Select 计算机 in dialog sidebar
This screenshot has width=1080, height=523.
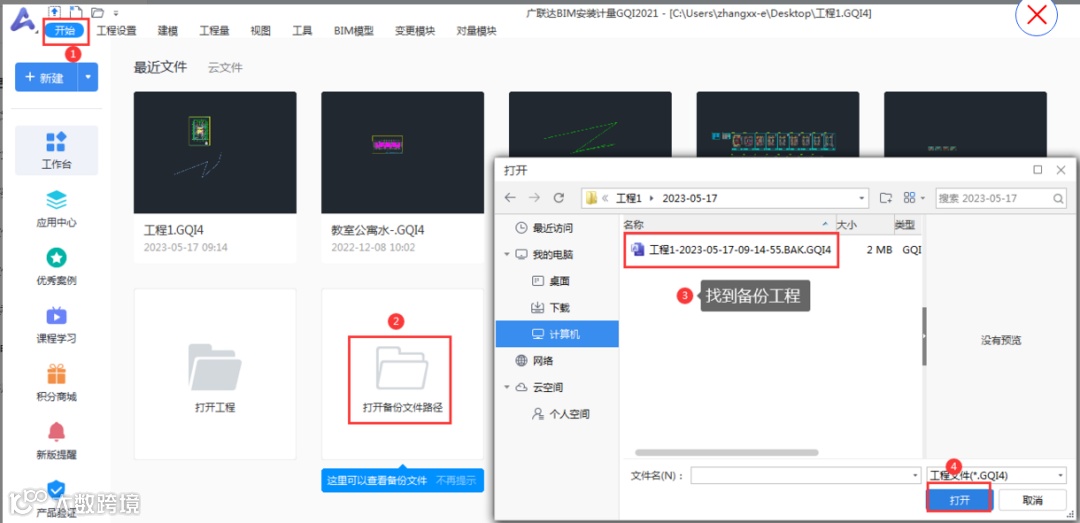pos(557,334)
